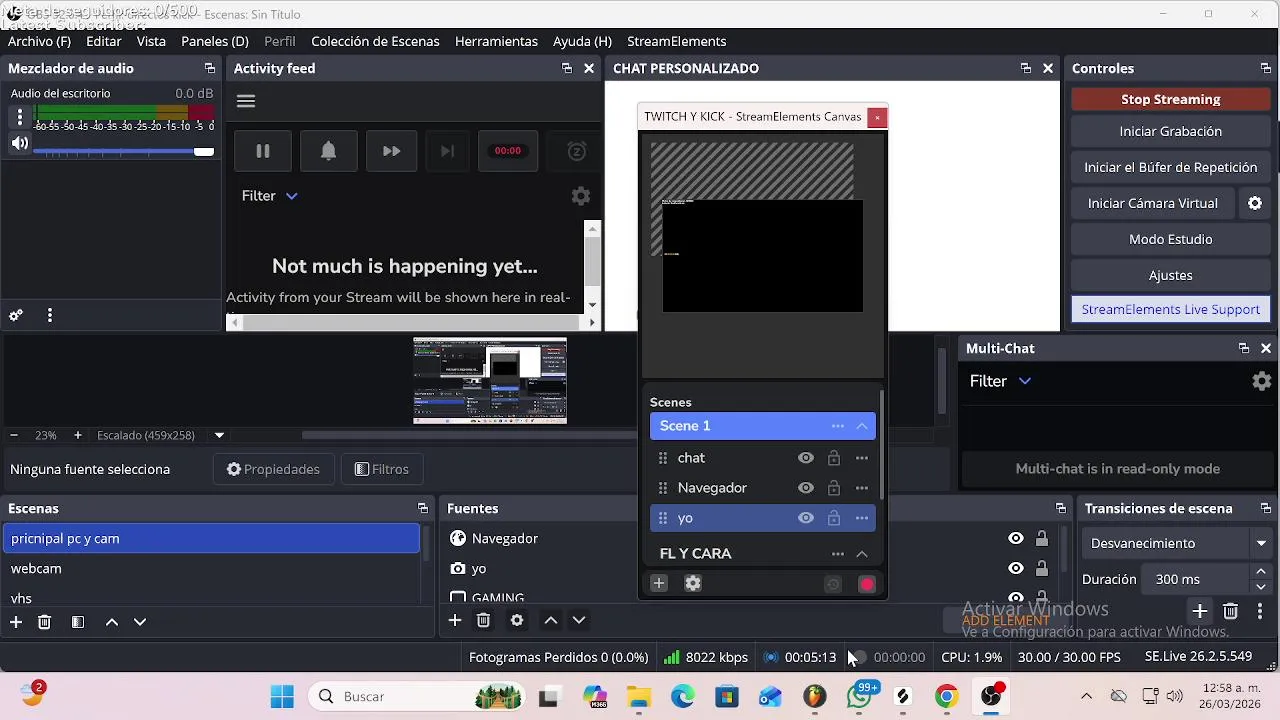Open Scene 1 more options dots
The image size is (1280, 720).
click(x=838, y=426)
